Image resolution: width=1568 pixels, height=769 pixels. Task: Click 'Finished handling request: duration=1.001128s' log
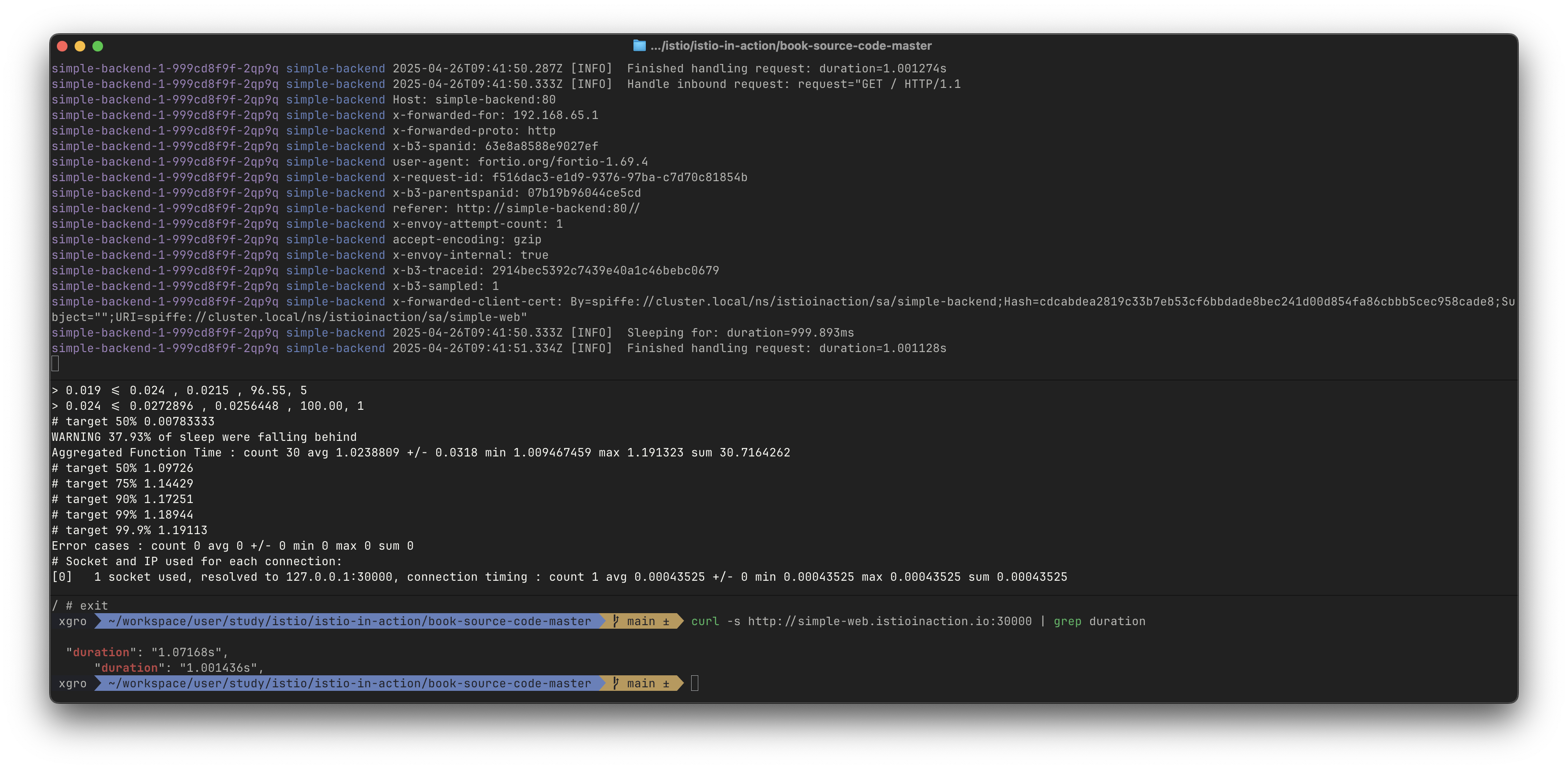point(786,349)
